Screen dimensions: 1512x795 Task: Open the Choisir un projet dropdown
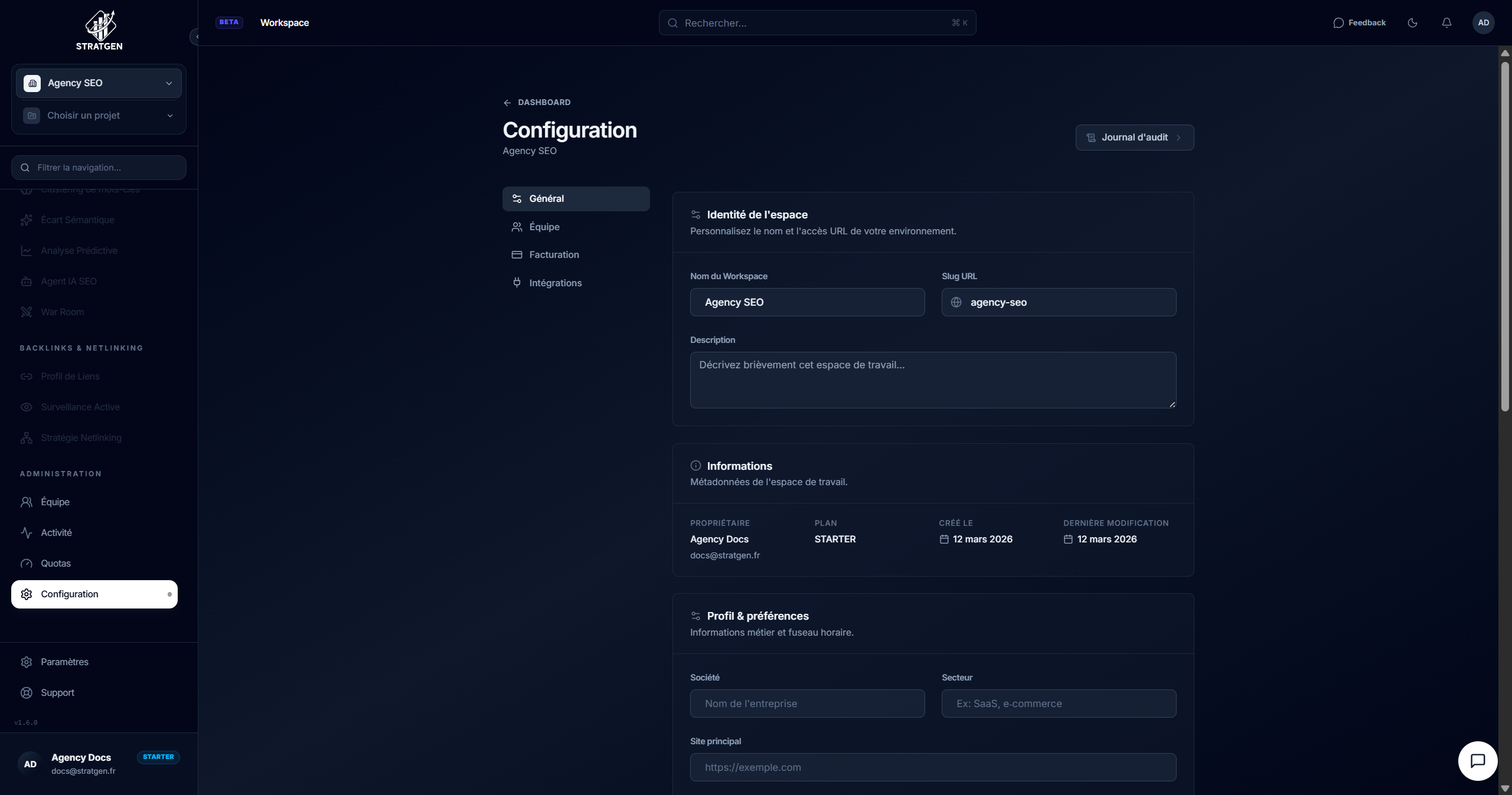click(98, 115)
